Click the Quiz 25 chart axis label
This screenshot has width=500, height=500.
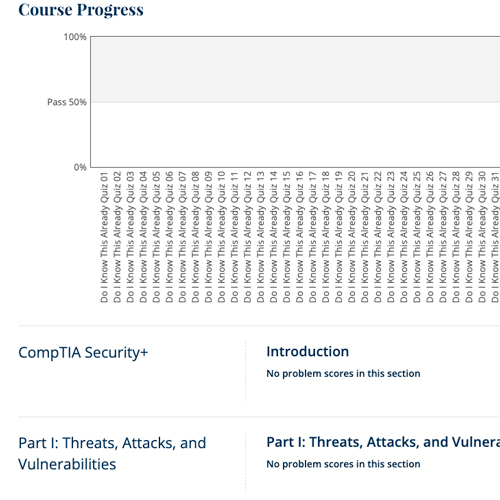[417, 237]
